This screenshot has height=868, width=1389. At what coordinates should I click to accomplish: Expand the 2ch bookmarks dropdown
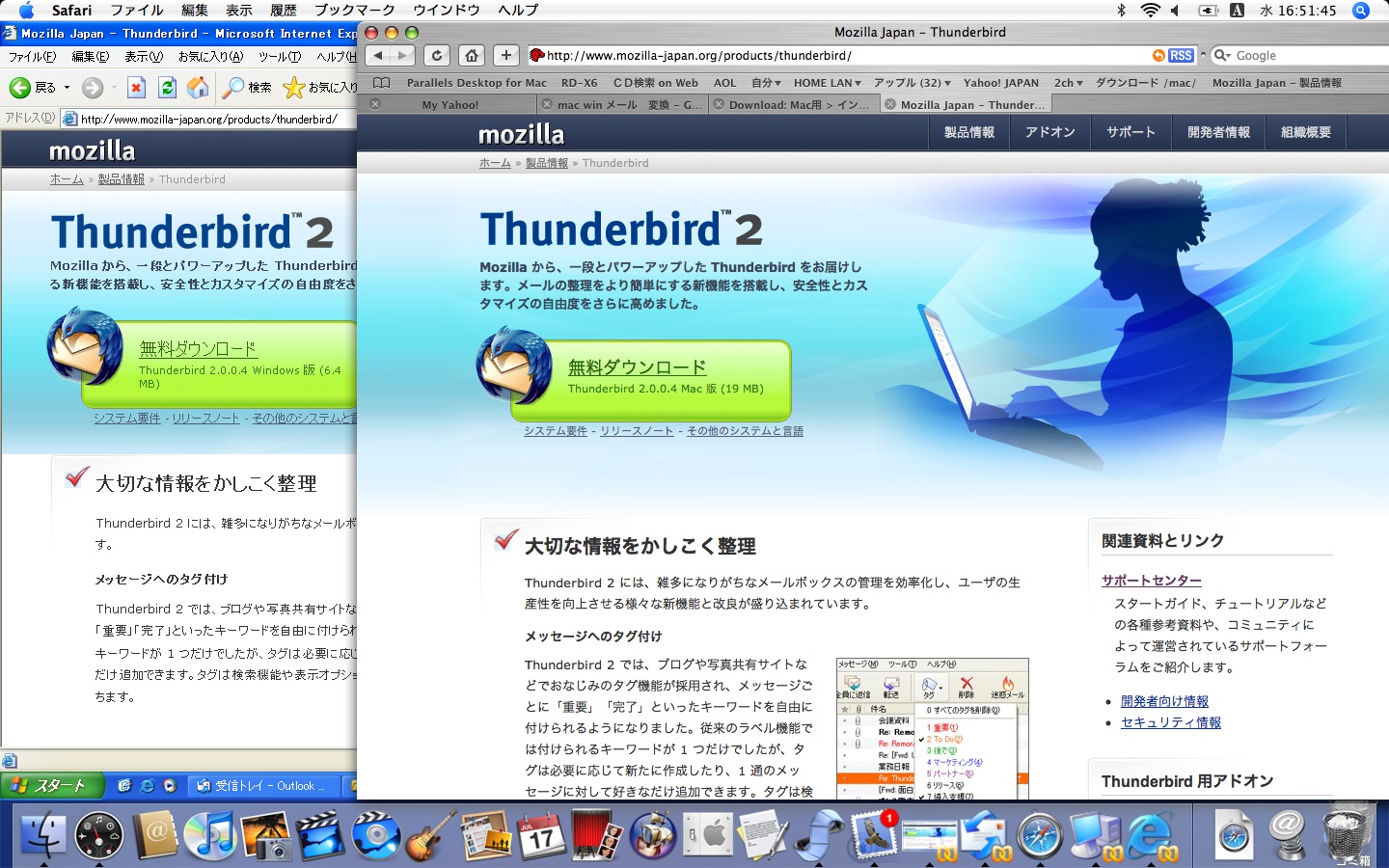coord(1068,83)
